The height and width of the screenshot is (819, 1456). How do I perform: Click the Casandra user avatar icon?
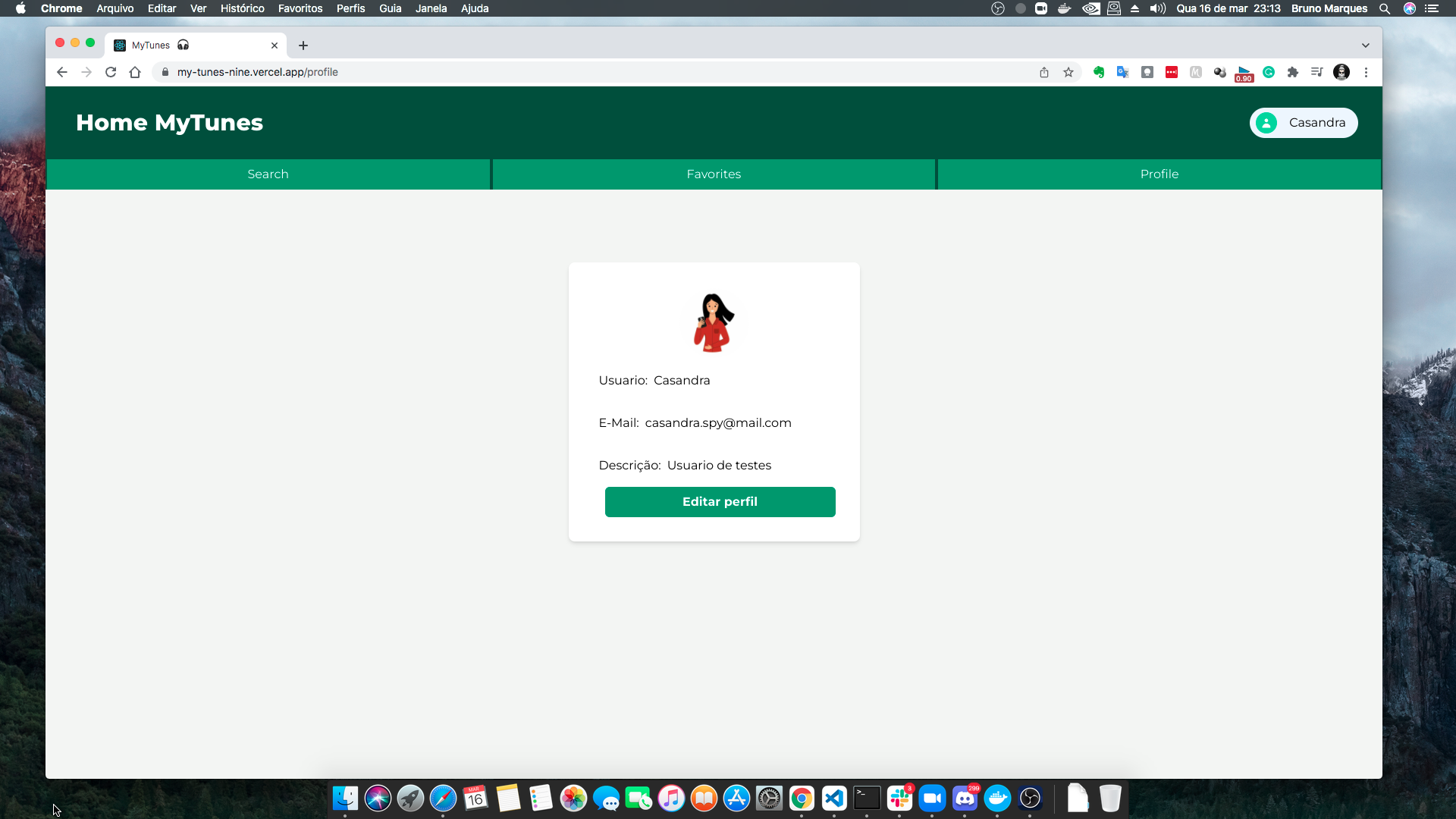1266,123
